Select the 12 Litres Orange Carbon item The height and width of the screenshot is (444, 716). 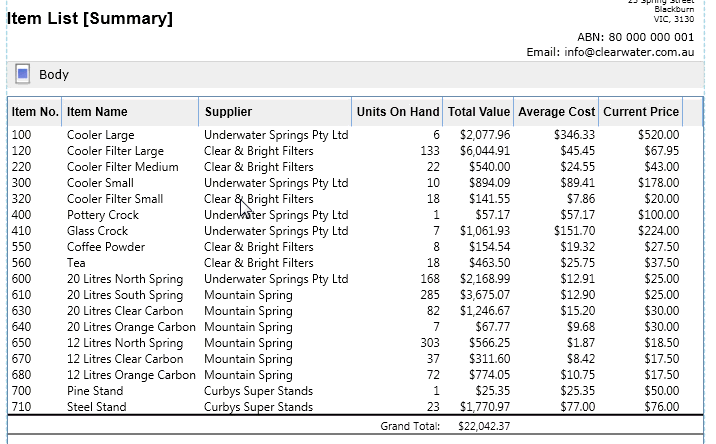131,375
